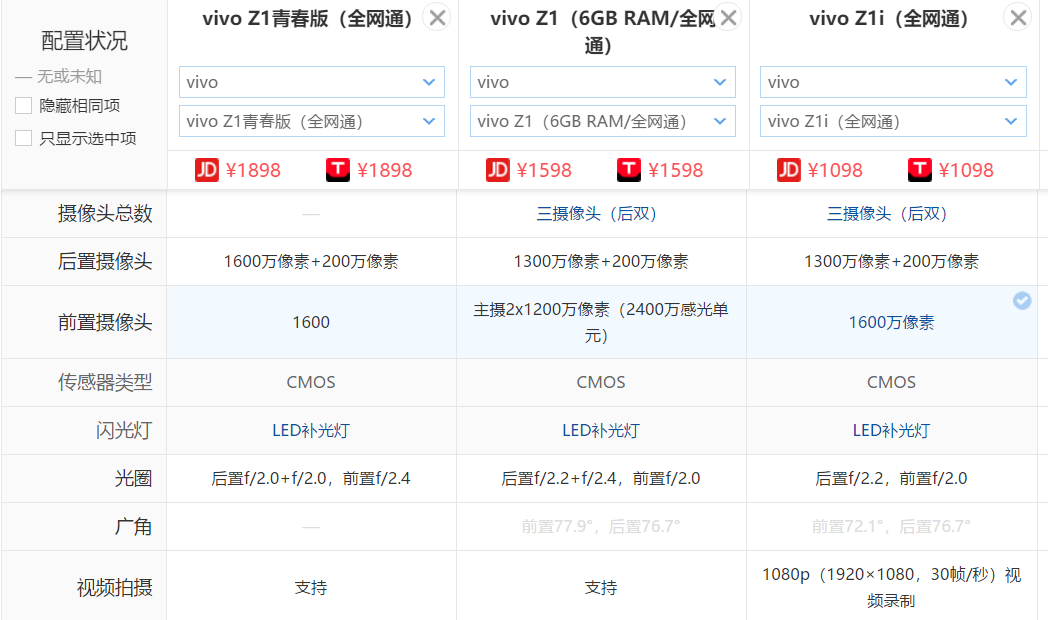Open brand dropdown above vivo Z1青春版 model
The image size is (1048, 620).
click(311, 82)
